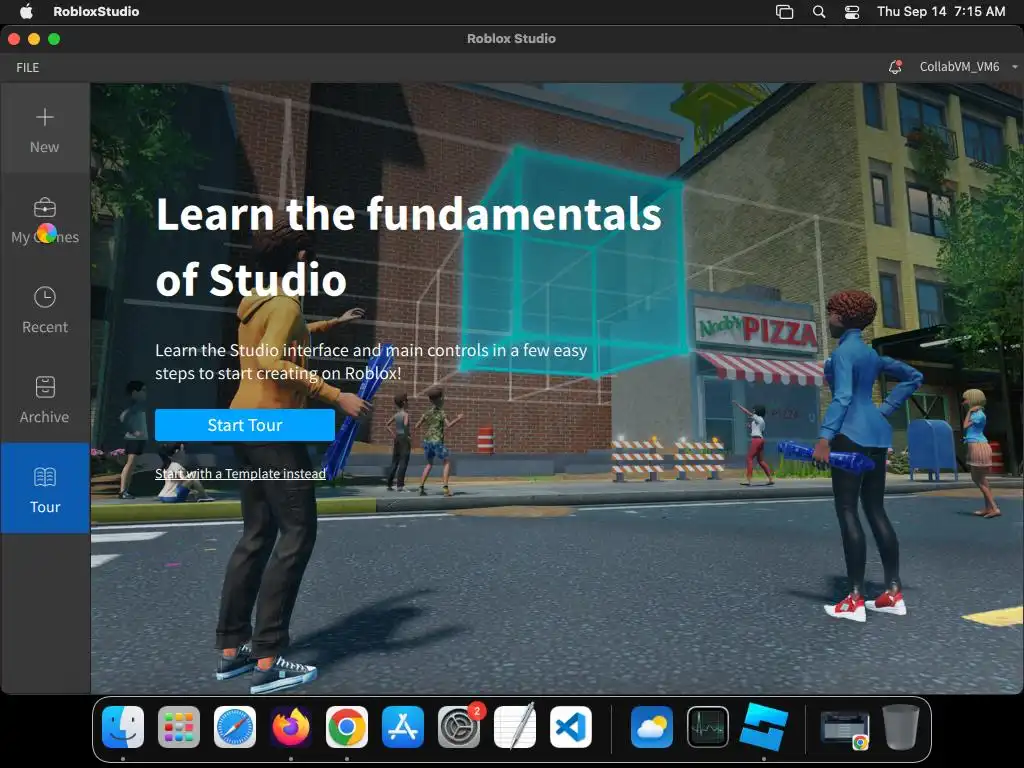Viewport: 1024px width, 768px height.
Task: Open the Trash from the dock
Action: [x=901, y=727]
